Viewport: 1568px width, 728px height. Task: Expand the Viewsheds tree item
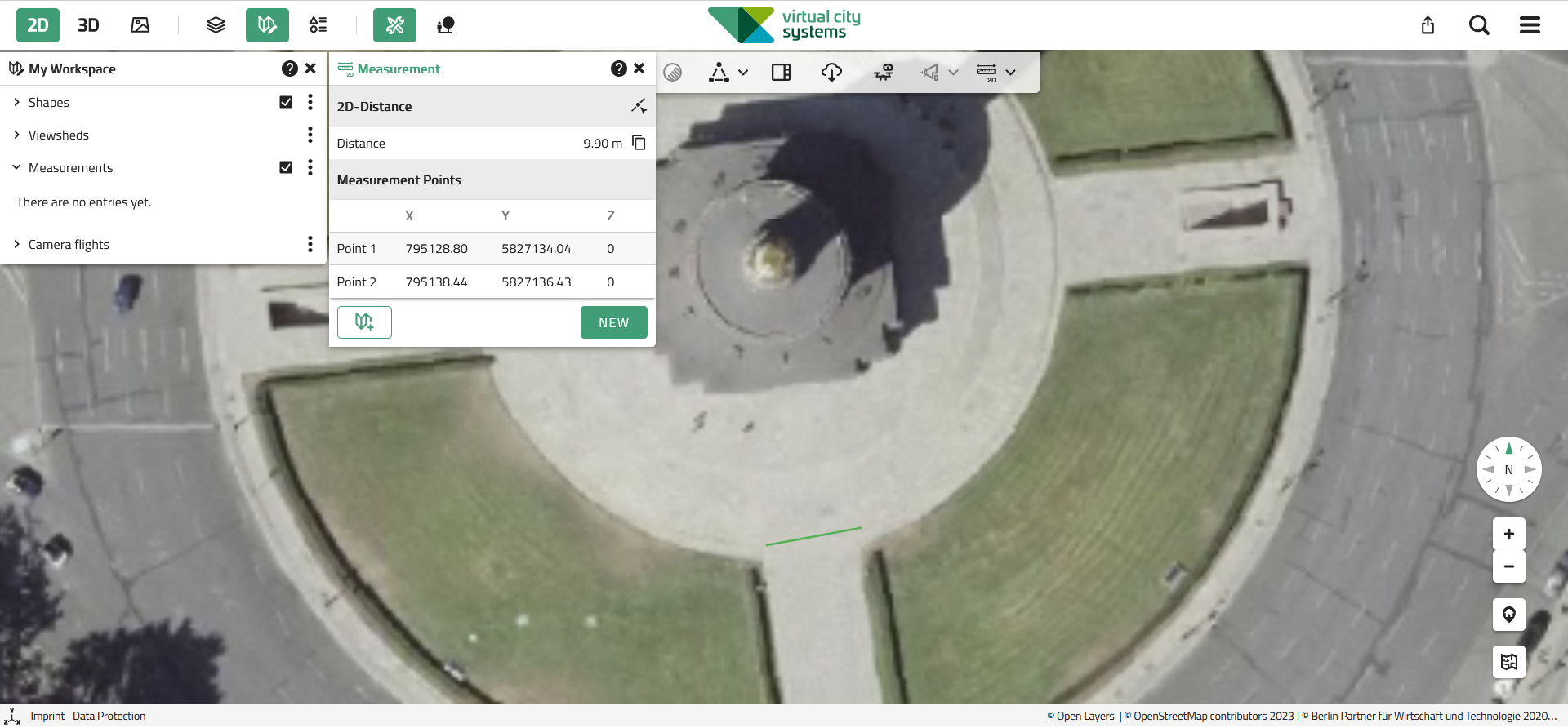click(x=16, y=135)
